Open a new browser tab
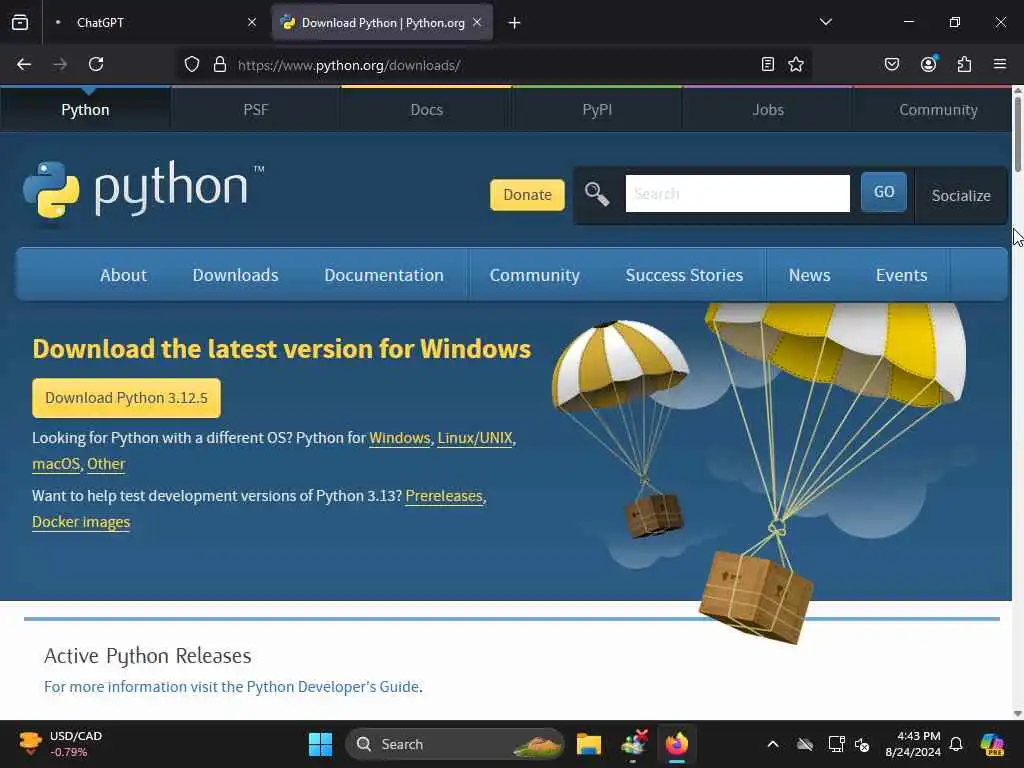This screenshot has height=768, width=1024. [515, 23]
